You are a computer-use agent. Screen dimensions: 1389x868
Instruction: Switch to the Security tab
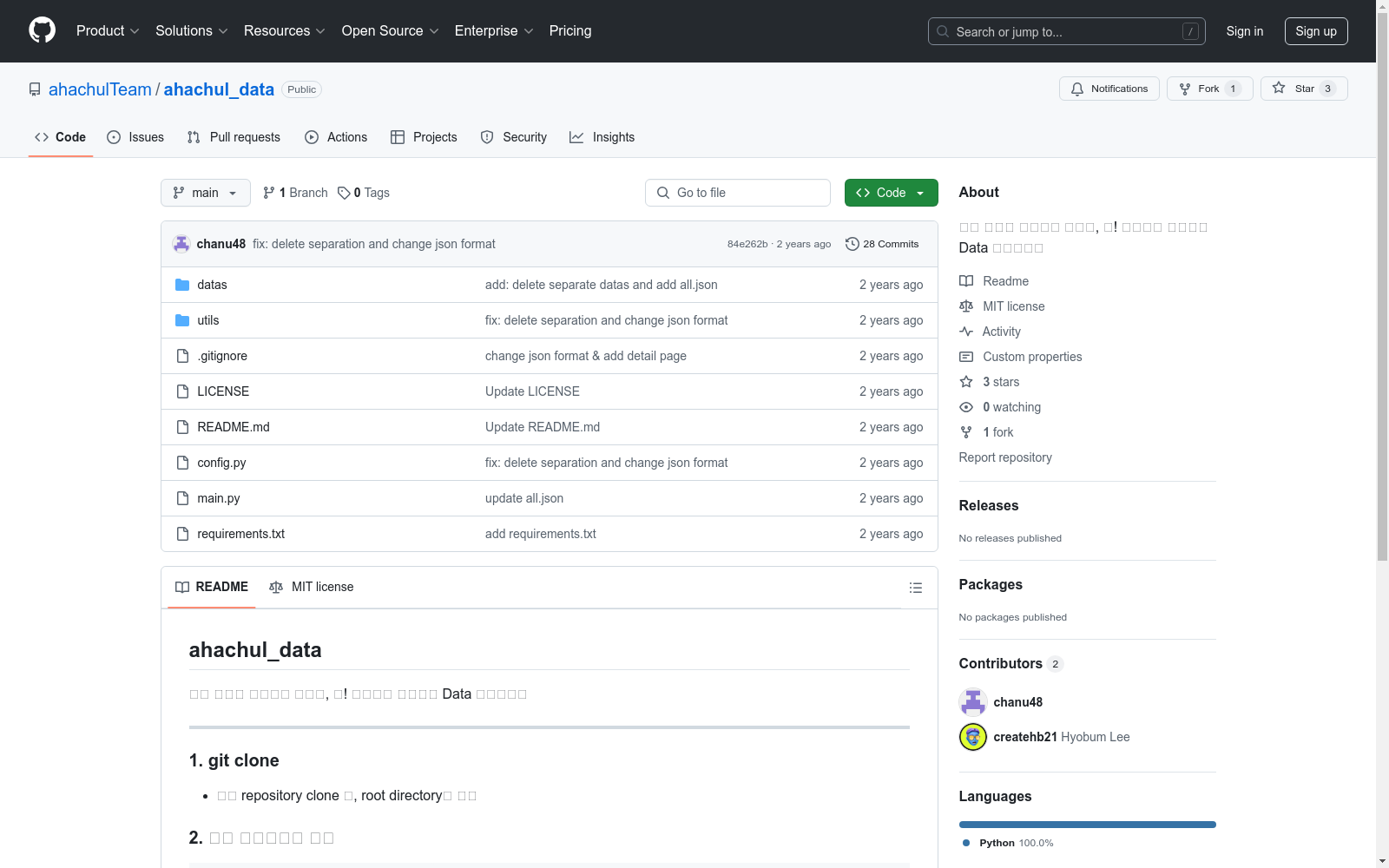[x=514, y=137]
